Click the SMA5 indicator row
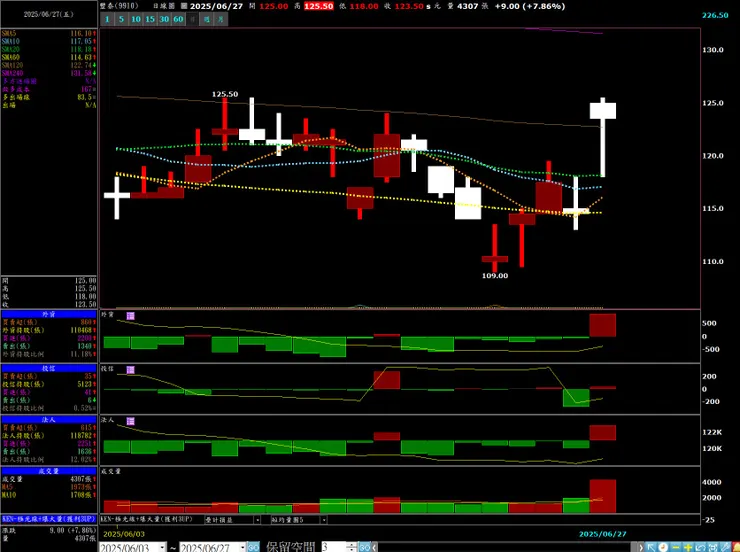Image resolution: width=740 pixels, height=552 pixels. tap(49, 33)
